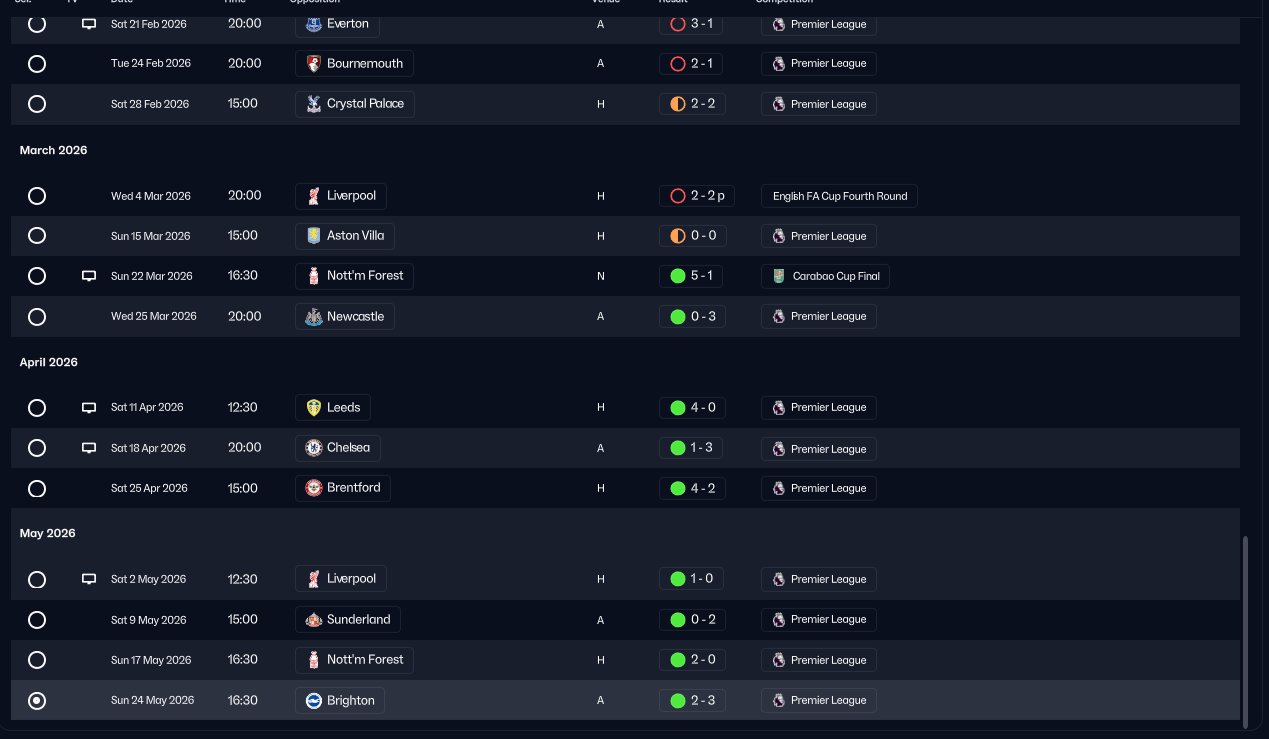Open Premier League competition tag for the Leeds match
Image resolution: width=1269 pixels, height=739 pixels.
pos(819,408)
